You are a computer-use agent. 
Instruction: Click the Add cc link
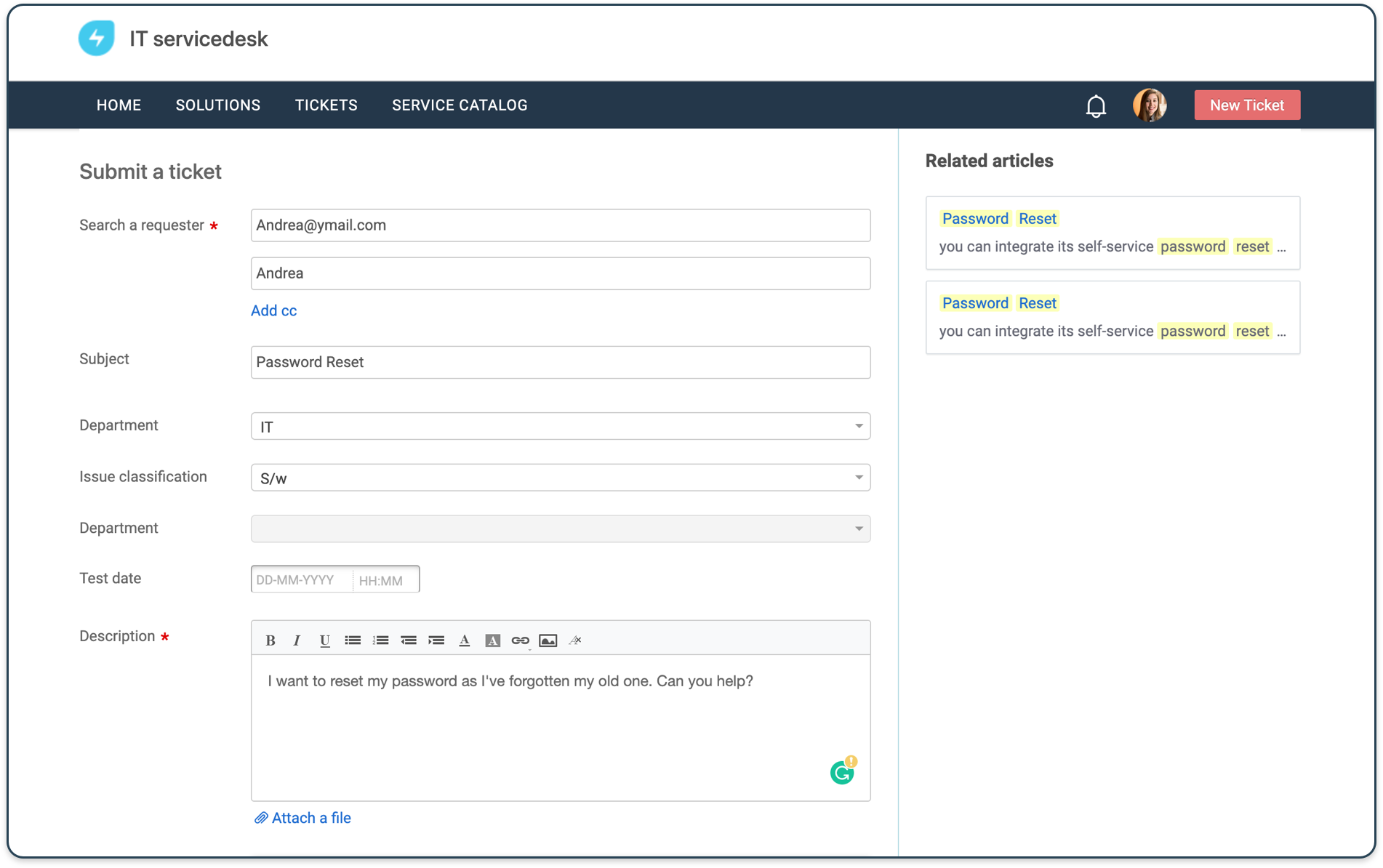tap(273, 310)
